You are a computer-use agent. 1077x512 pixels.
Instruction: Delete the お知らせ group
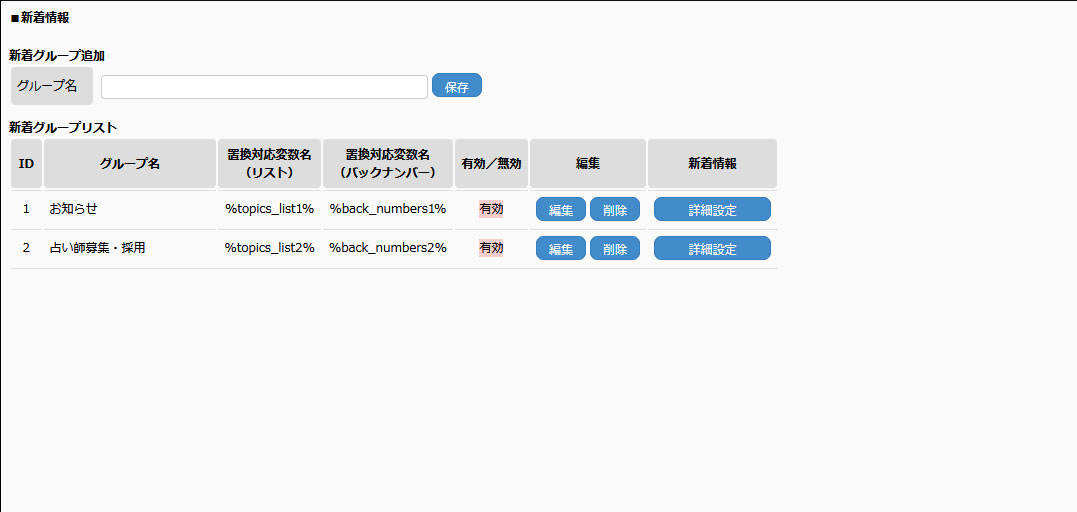614,210
